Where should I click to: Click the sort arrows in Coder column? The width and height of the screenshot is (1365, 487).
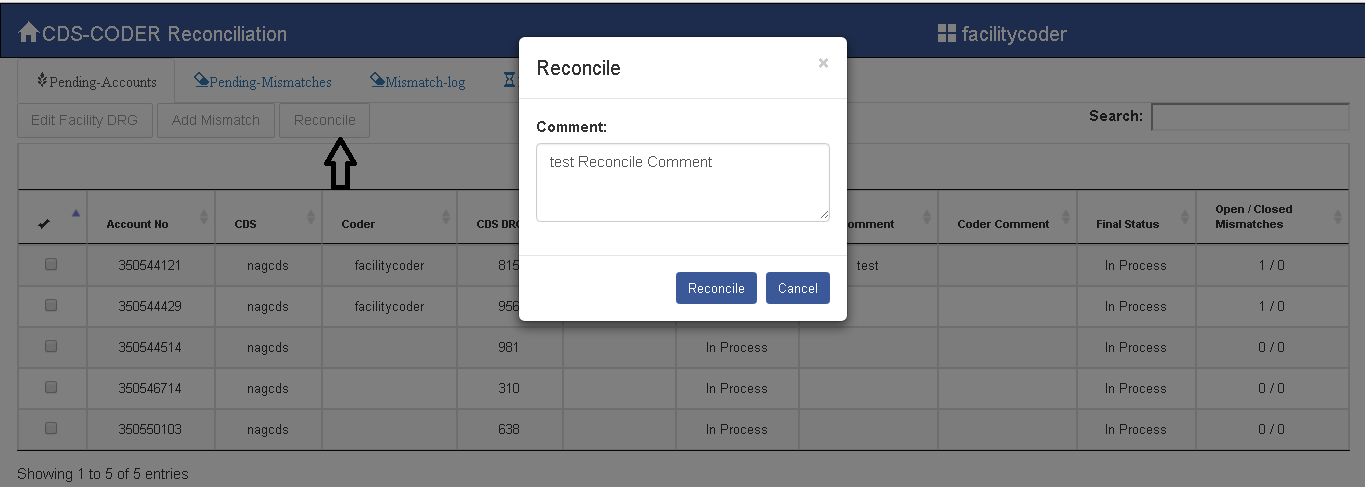446,217
